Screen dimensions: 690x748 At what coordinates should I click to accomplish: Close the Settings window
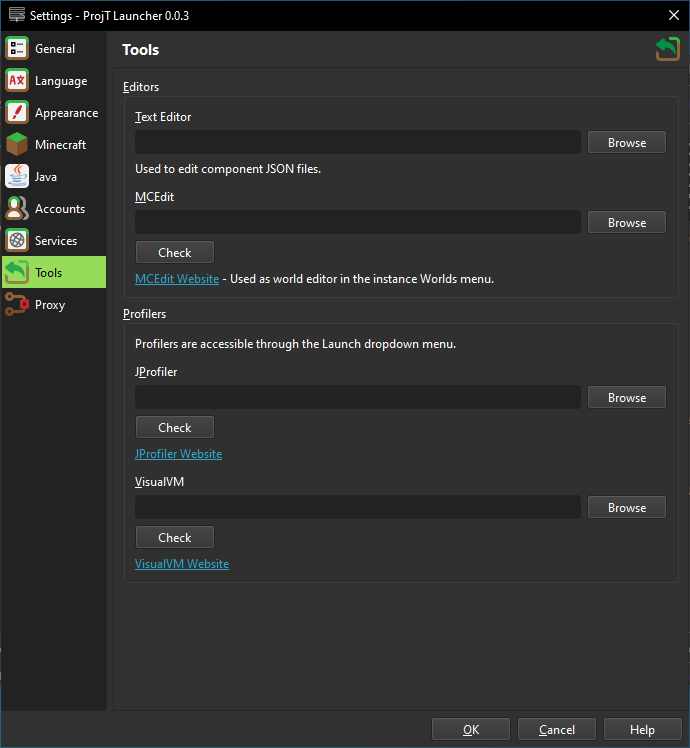click(674, 15)
